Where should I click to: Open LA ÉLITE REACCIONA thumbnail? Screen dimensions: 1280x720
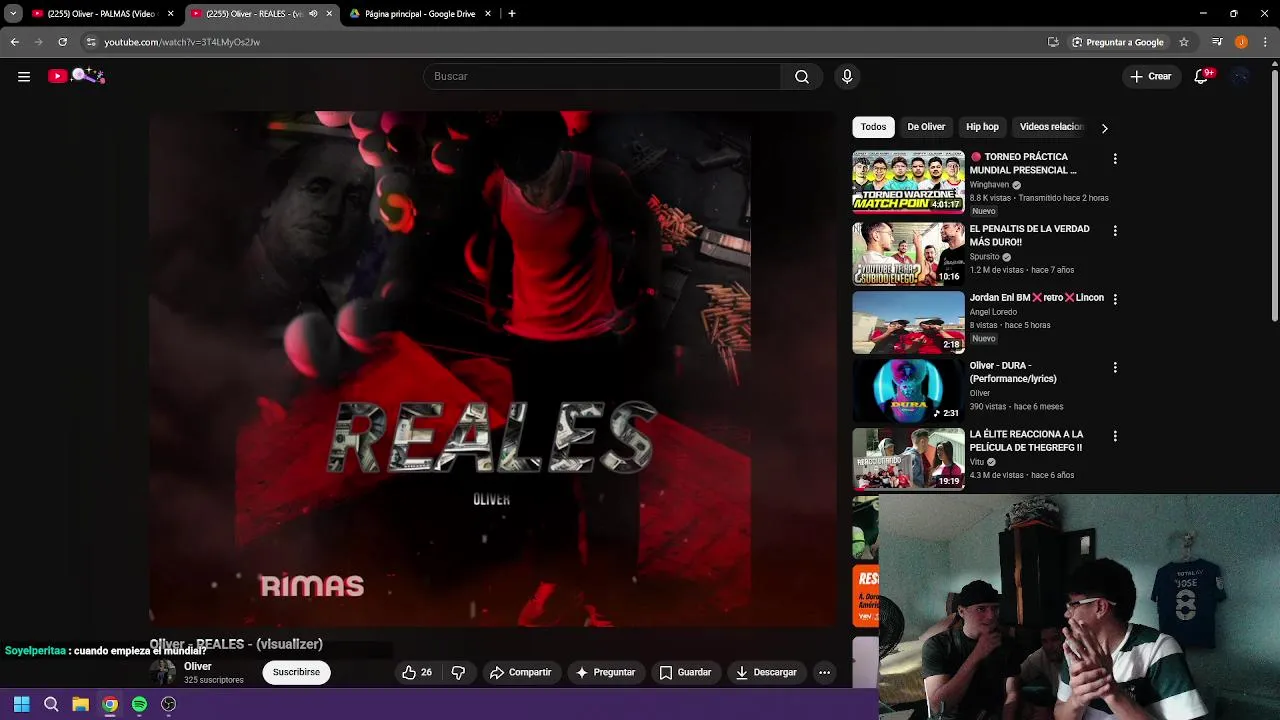[x=908, y=459]
